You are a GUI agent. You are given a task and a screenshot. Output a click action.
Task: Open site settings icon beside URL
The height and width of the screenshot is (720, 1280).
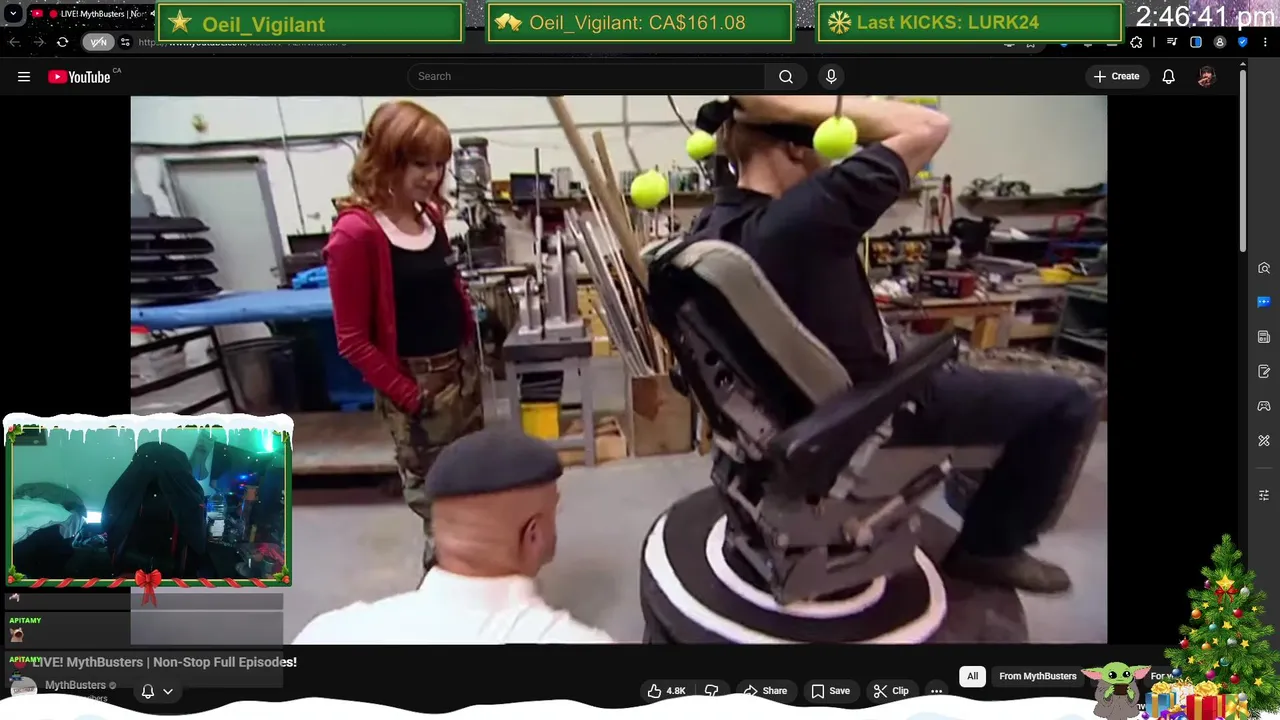(x=125, y=42)
